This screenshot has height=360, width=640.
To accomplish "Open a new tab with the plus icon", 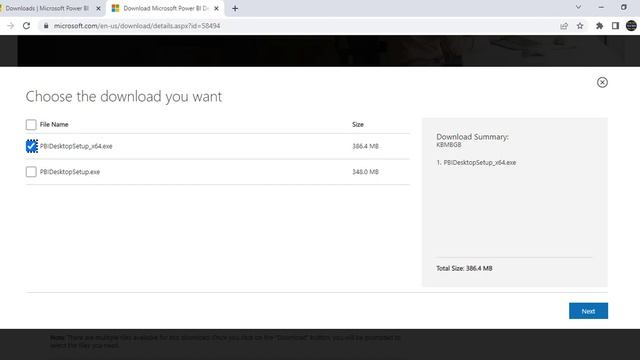I will [x=235, y=8].
